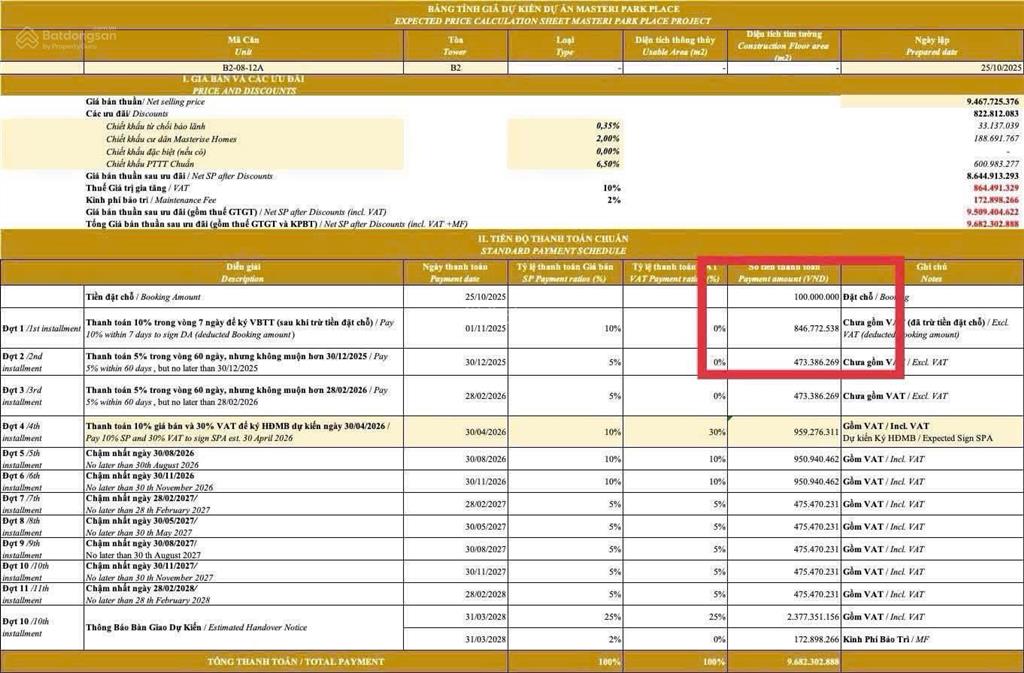Viewport: 1024px width, 673px height.
Task: Select the tower value 'B2' cell
Action: 456,68
